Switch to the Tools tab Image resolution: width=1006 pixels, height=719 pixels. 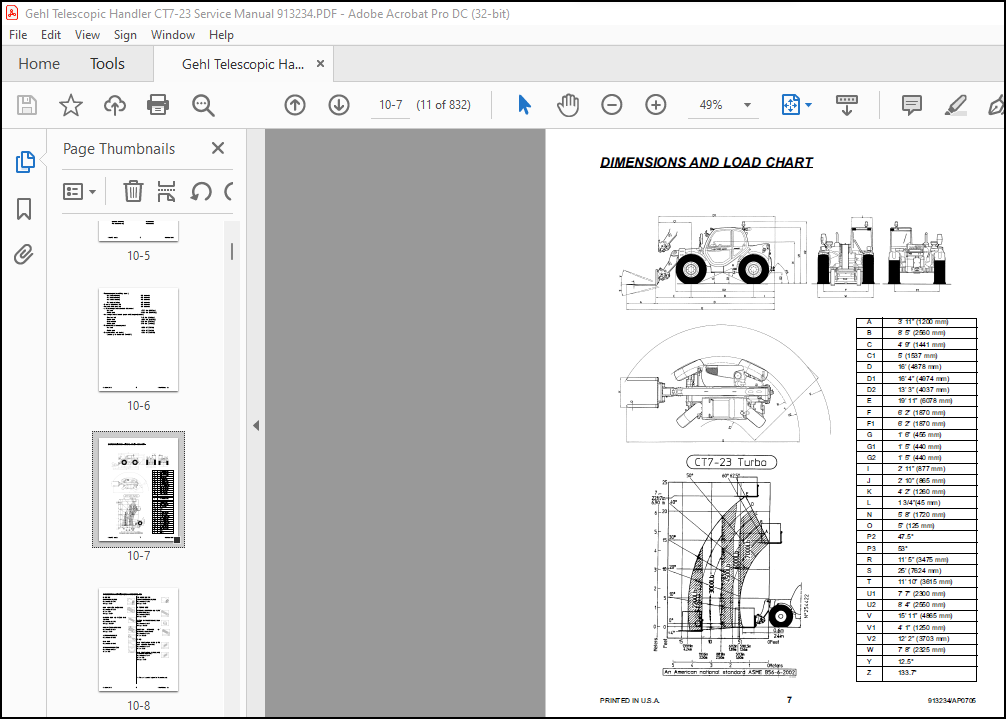(x=107, y=63)
